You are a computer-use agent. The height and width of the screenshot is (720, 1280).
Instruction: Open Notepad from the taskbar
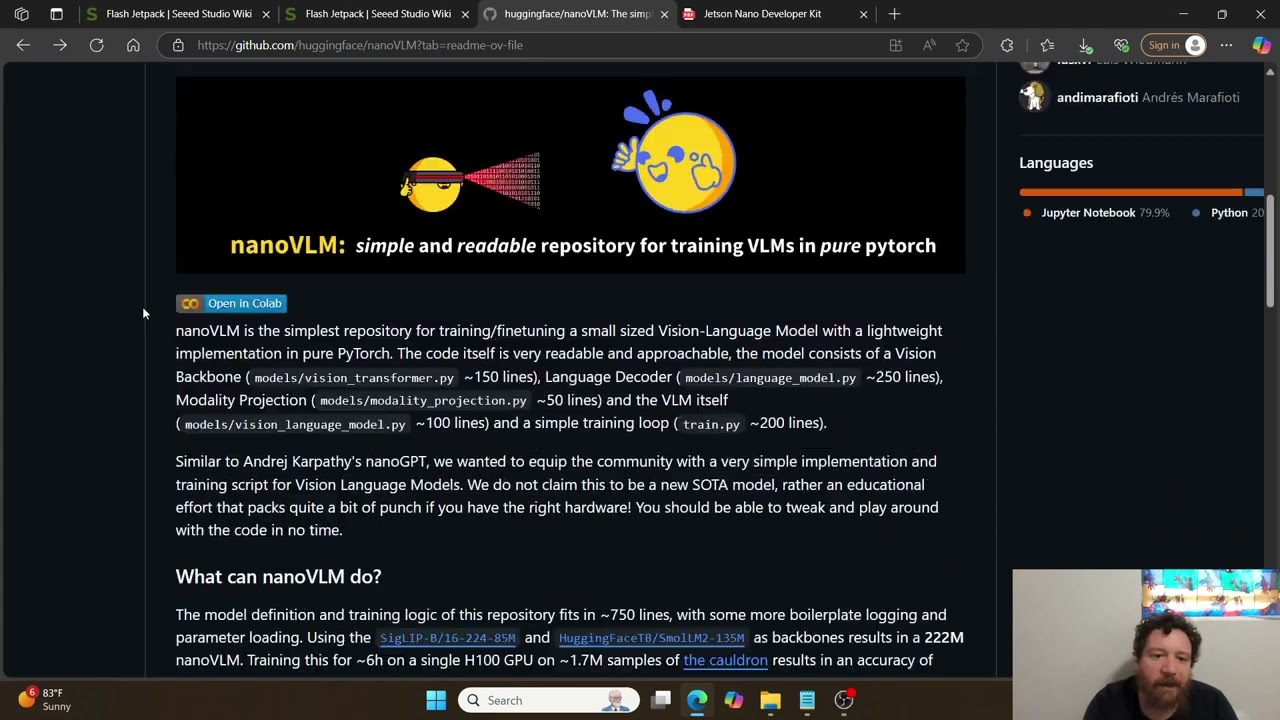[x=807, y=700]
